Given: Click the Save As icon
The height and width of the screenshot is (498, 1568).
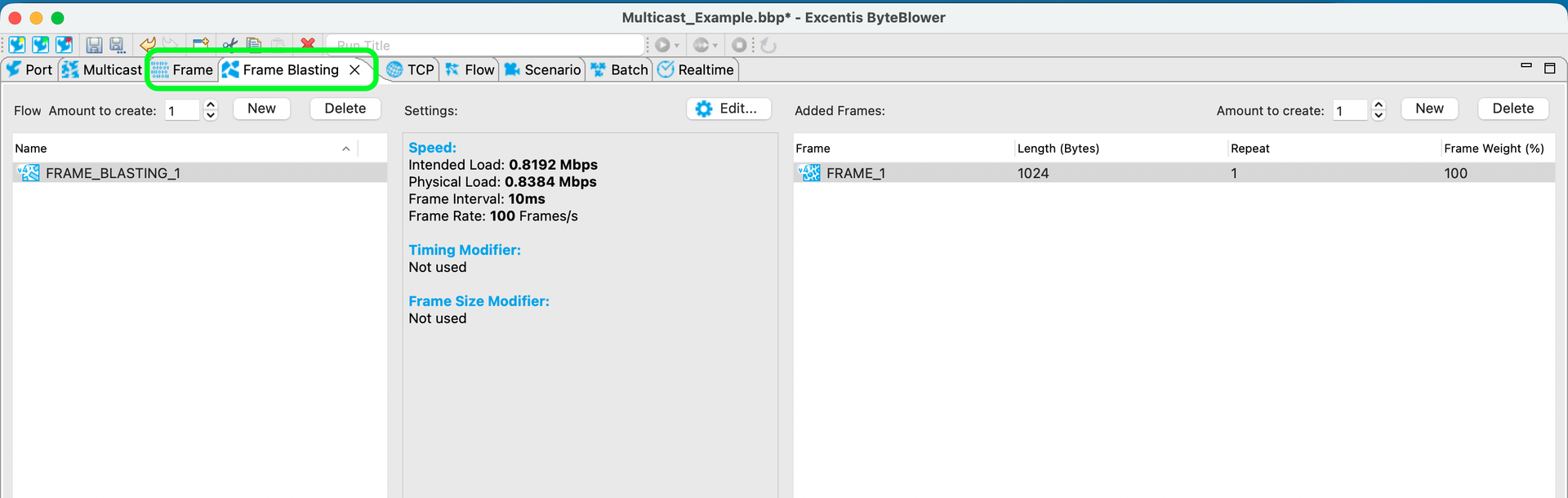Looking at the screenshot, I should tap(118, 45).
